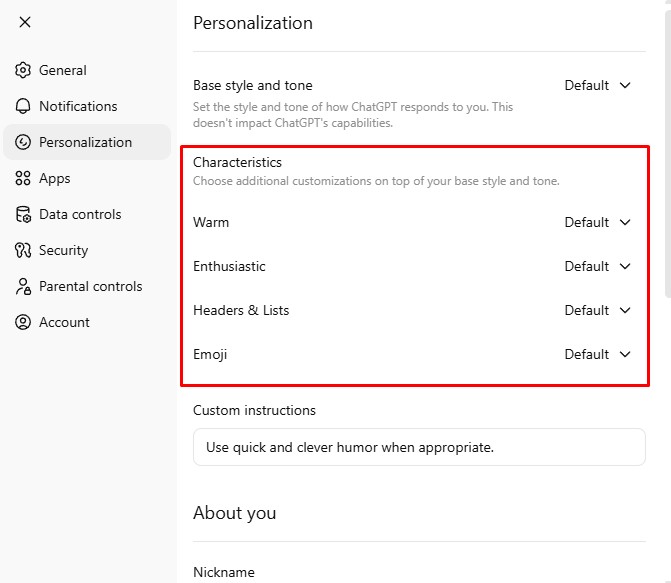Open the Base style and tone dropdown
Viewport: 671px width, 583px height.
598,85
